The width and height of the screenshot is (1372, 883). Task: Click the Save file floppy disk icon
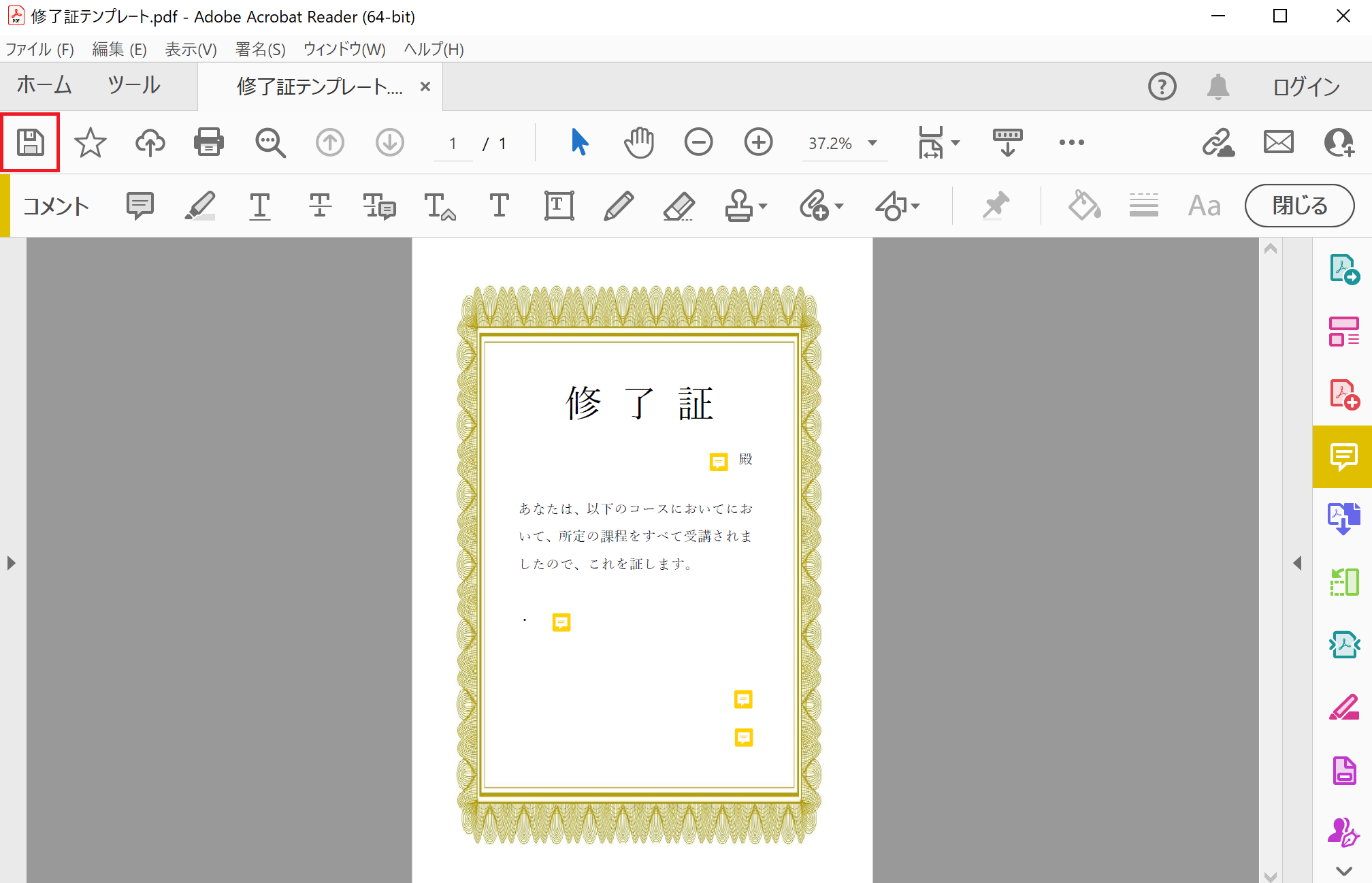pyautogui.click(x=31, y=143)
